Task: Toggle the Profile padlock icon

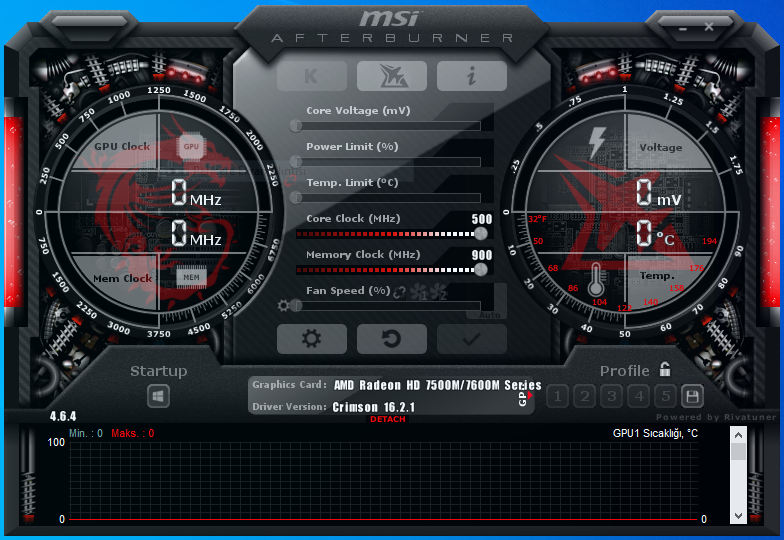Action: click(664, 370)
